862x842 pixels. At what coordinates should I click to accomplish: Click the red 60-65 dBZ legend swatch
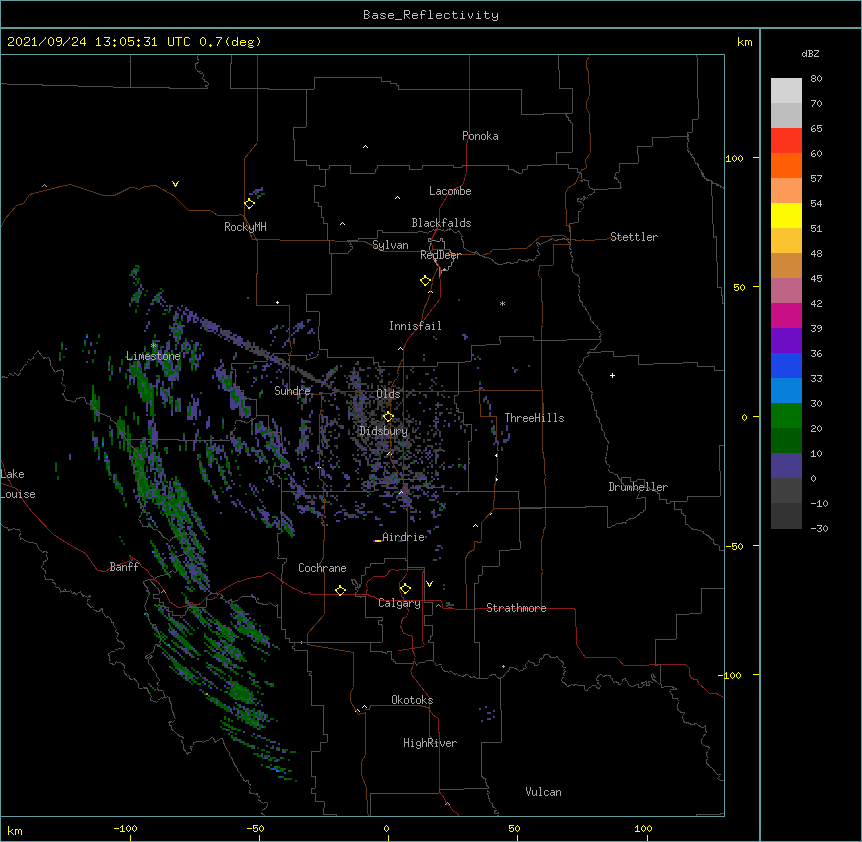click(786, 141)
